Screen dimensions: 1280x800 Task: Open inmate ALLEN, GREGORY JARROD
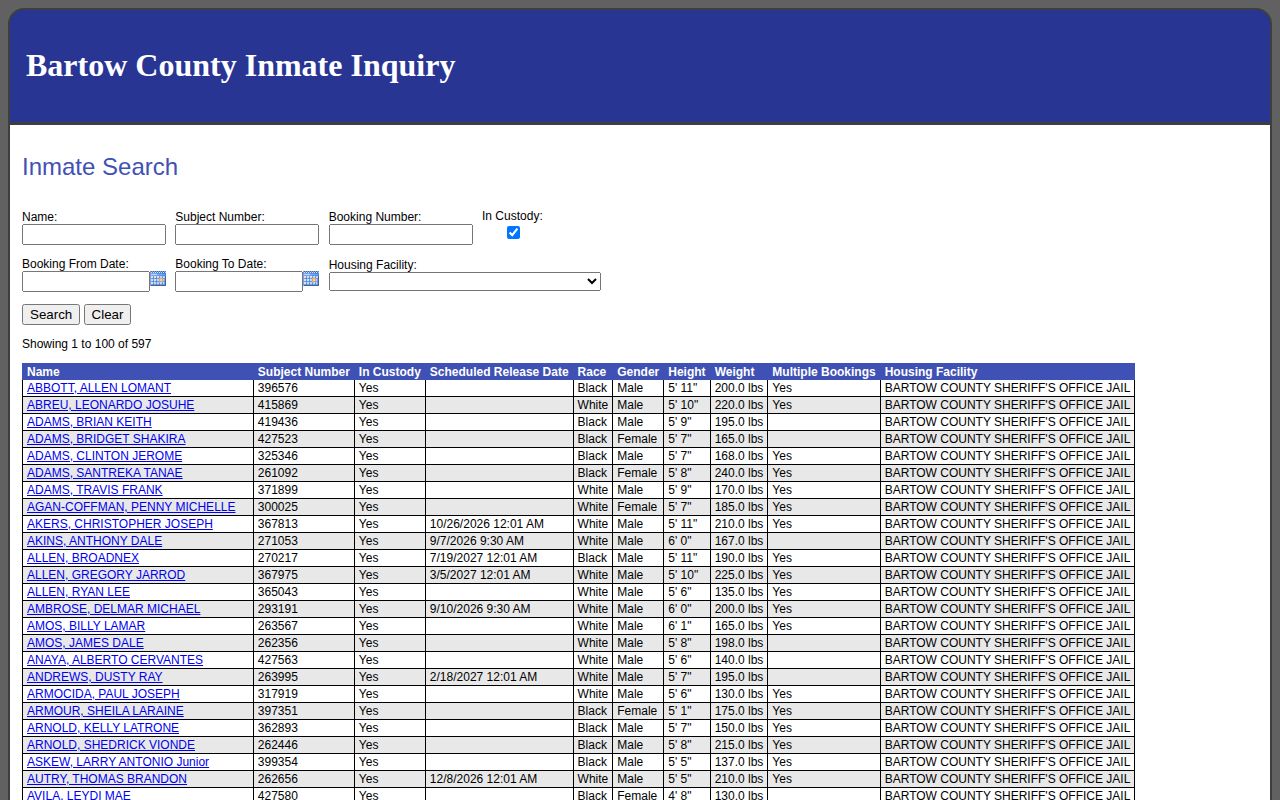(x=106, y=575)
